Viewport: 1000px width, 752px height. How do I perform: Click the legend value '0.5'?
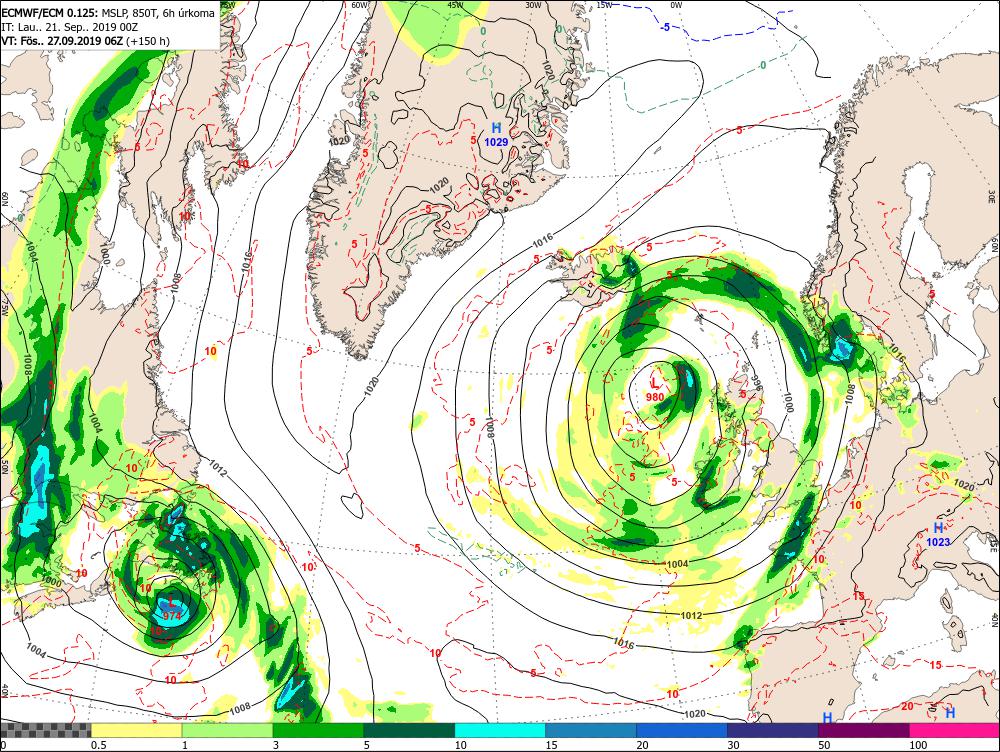(x=98, y=745)
